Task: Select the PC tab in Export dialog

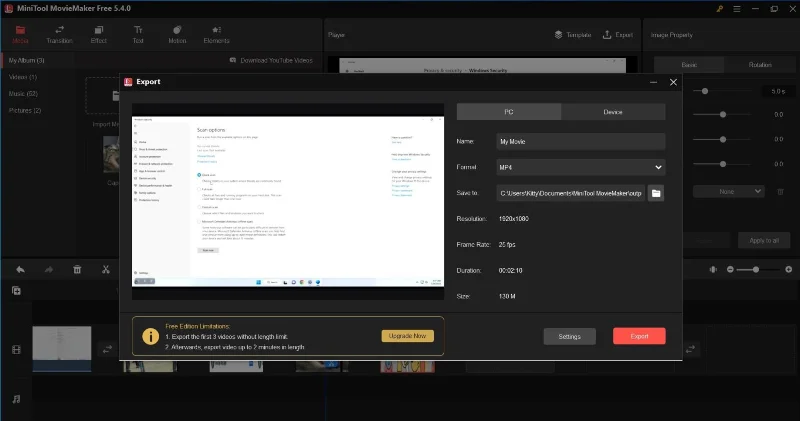Action: 509,112
